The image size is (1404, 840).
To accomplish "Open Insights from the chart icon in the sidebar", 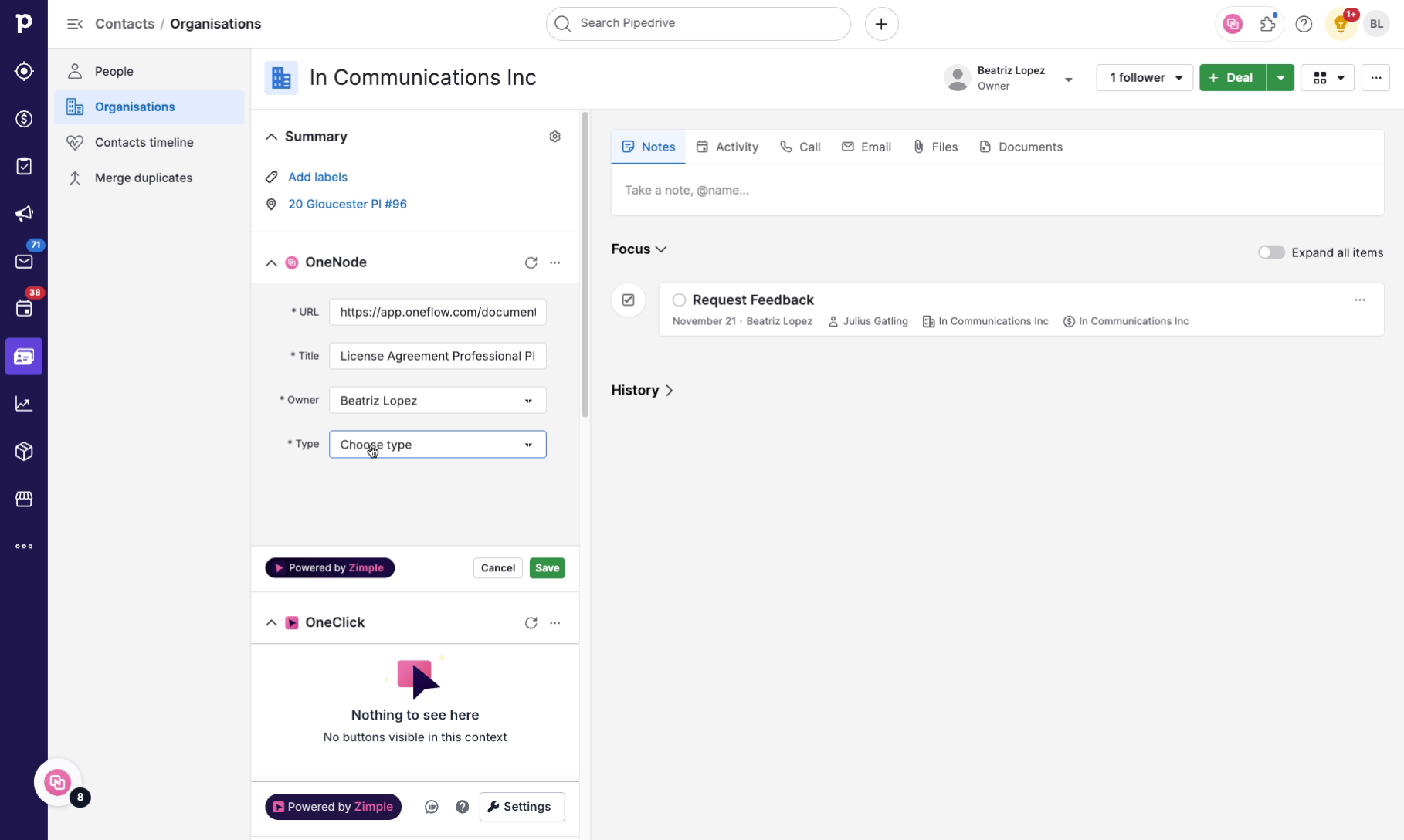I will [24, 404].
